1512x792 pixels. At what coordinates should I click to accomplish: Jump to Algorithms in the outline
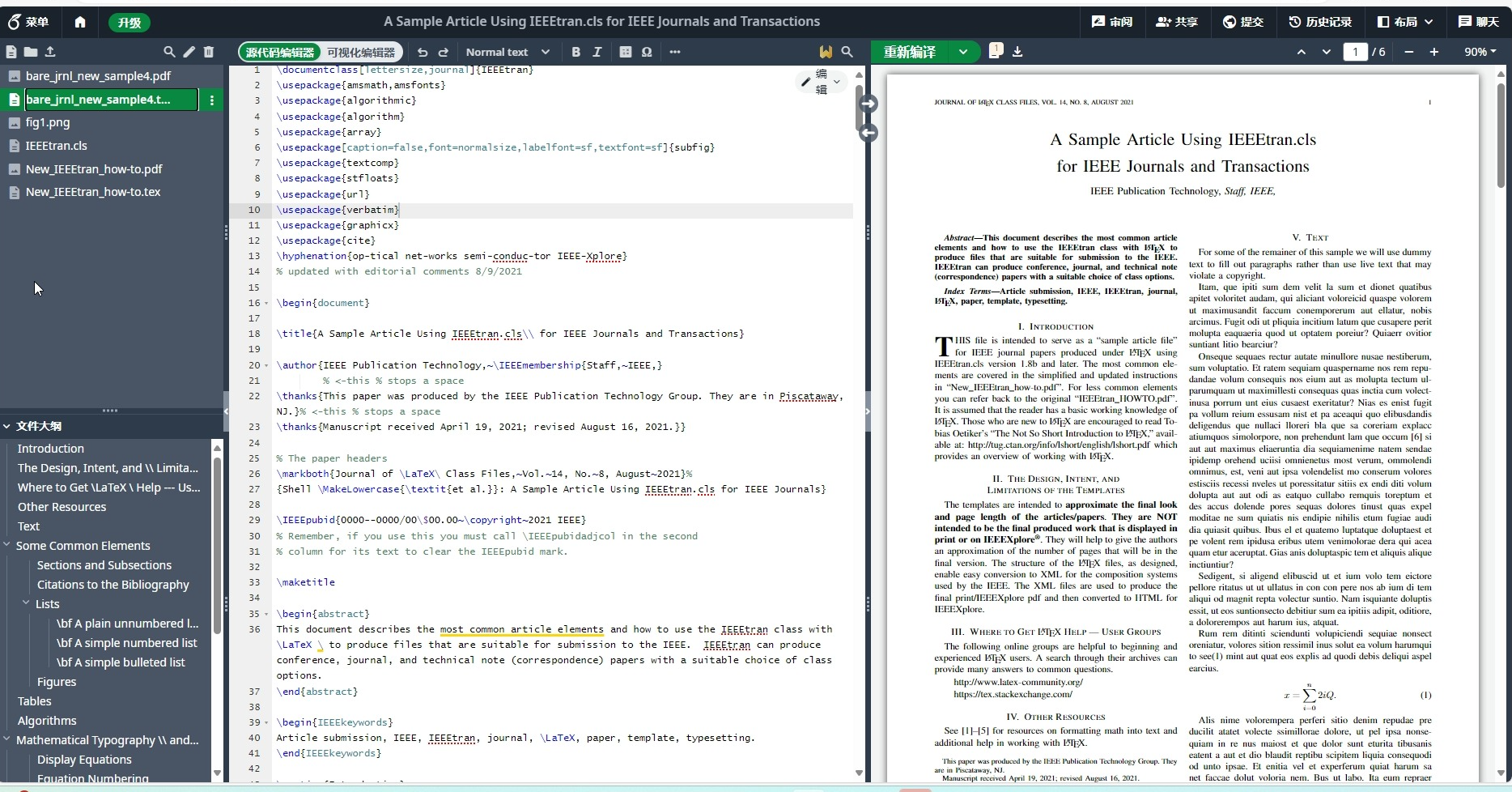pyautogui.click(x=47, y=721)
